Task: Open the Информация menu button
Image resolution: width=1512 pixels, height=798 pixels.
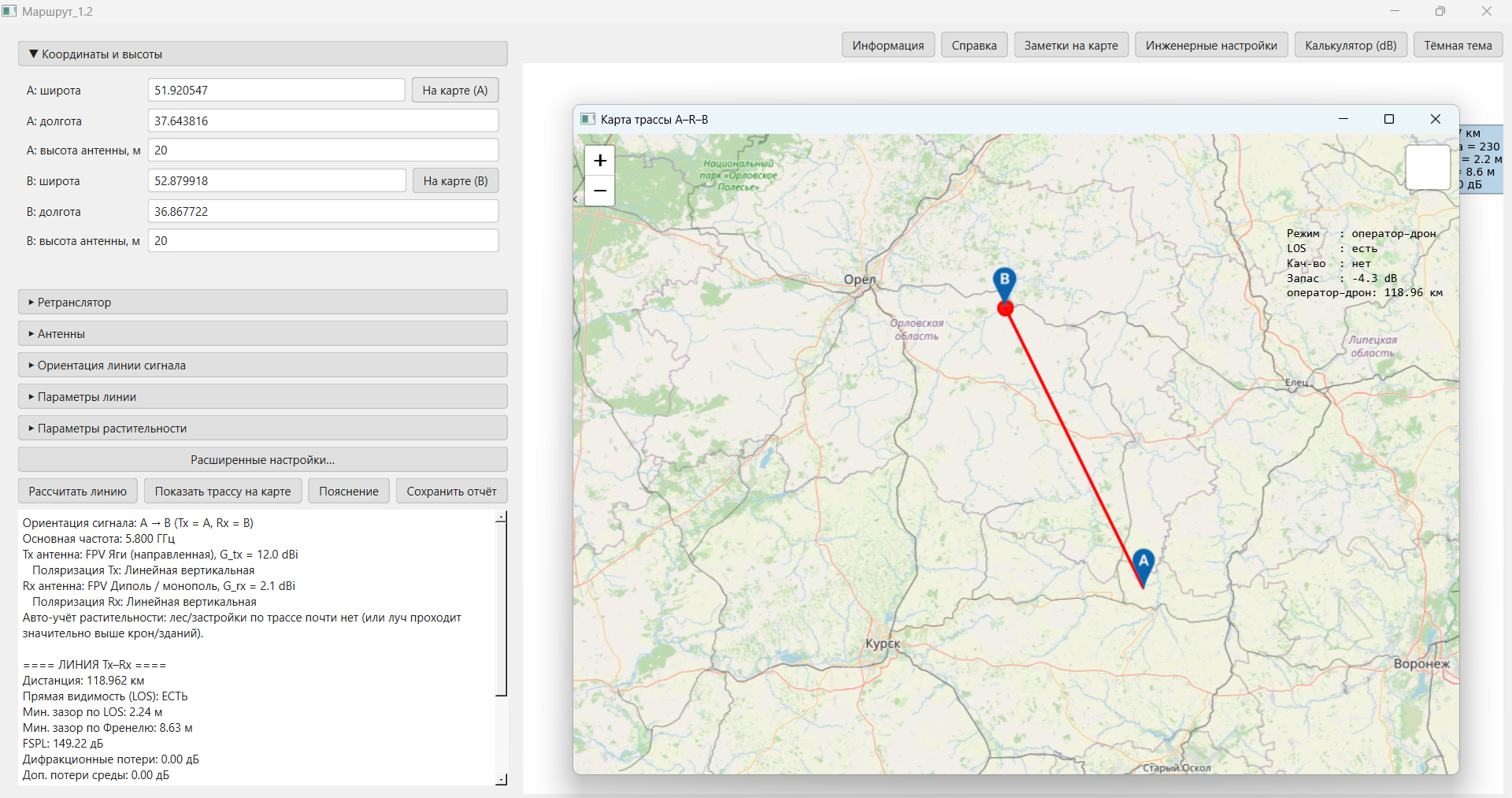Action: click(888, 46)
